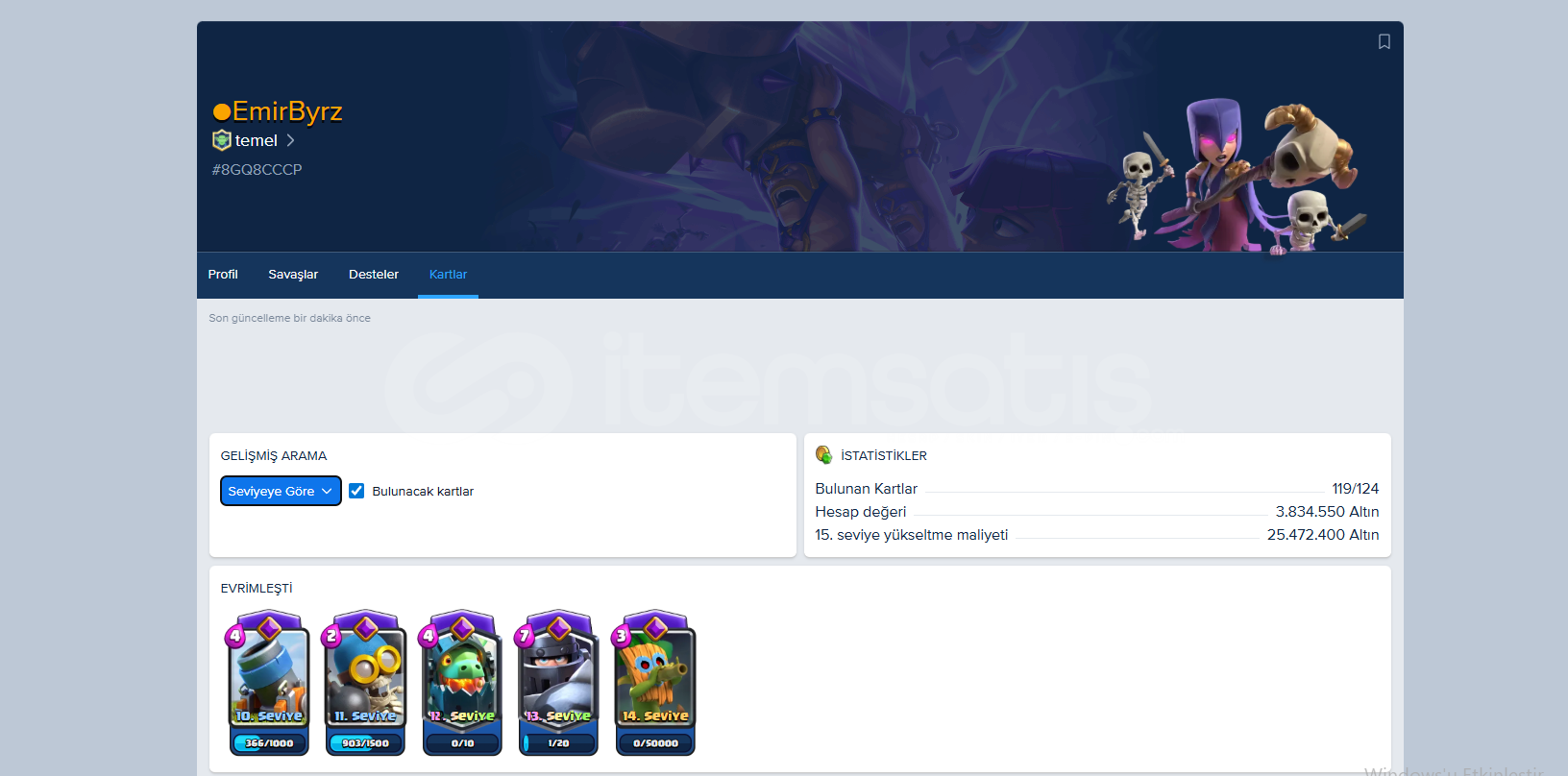The width and height of the screenshot is (1568, 776).
Task: Uncheck the Bulunacak kartlar checkbox
Action: pyautogui.click(x=356, y=491)
